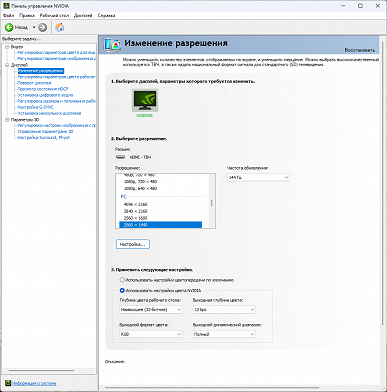Open the RGB output color format dropdown

tap(151, 334)
